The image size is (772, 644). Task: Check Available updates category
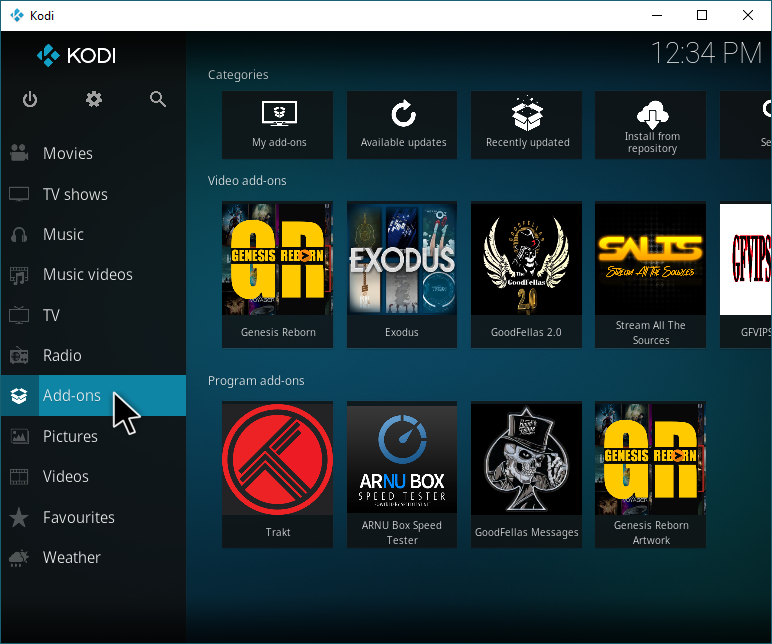402,125
